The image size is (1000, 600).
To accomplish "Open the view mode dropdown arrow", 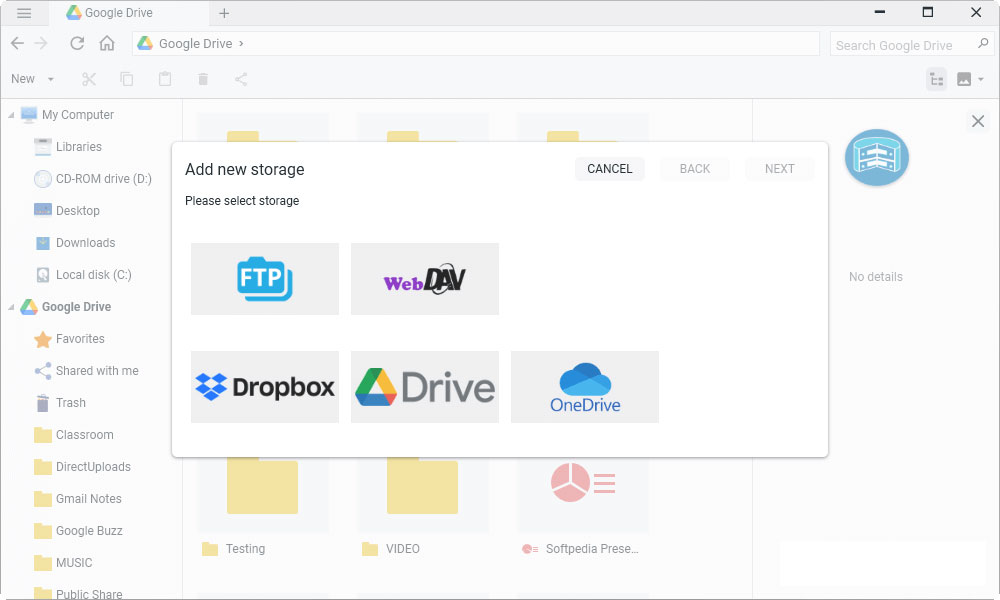I will 981,79.
